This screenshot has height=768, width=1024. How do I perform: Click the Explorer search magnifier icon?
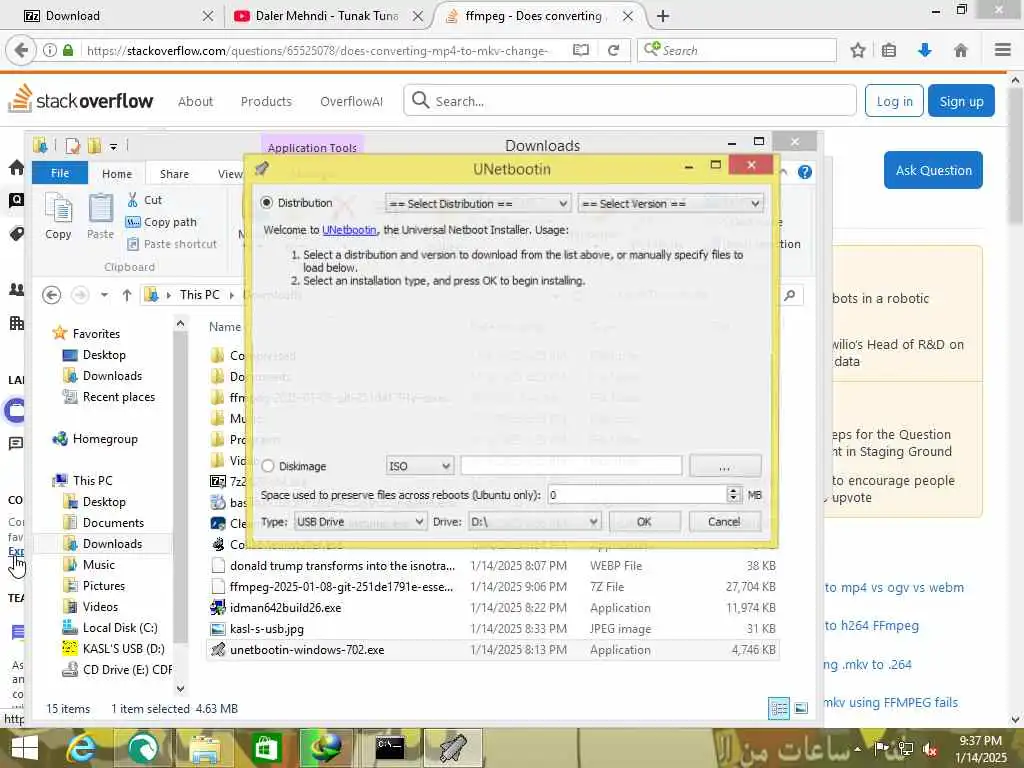790,295
